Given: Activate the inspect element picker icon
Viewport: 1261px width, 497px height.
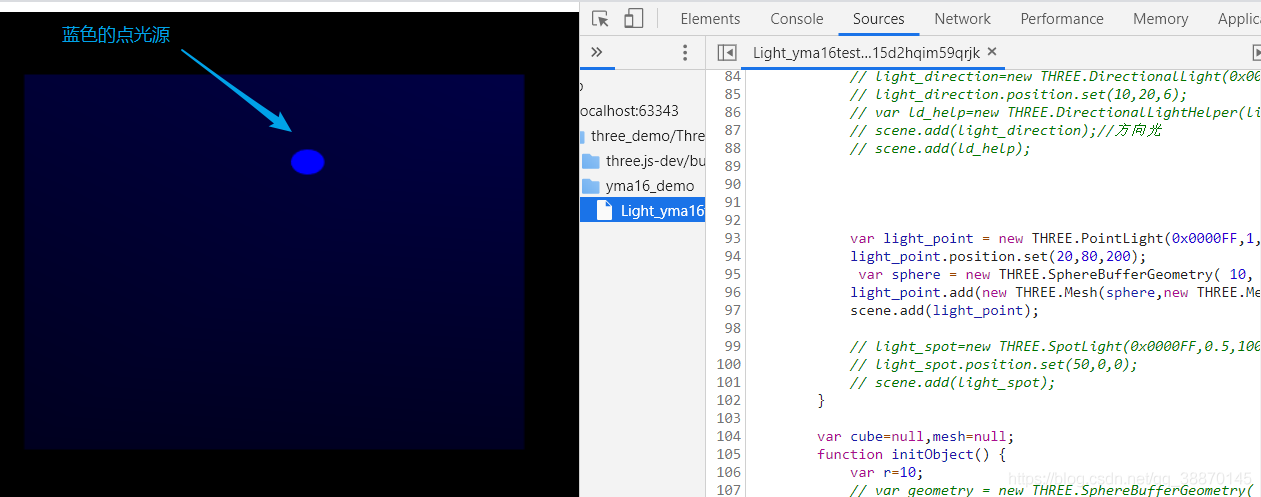Looking at the screenshot, I should click(x=600, y=19).
